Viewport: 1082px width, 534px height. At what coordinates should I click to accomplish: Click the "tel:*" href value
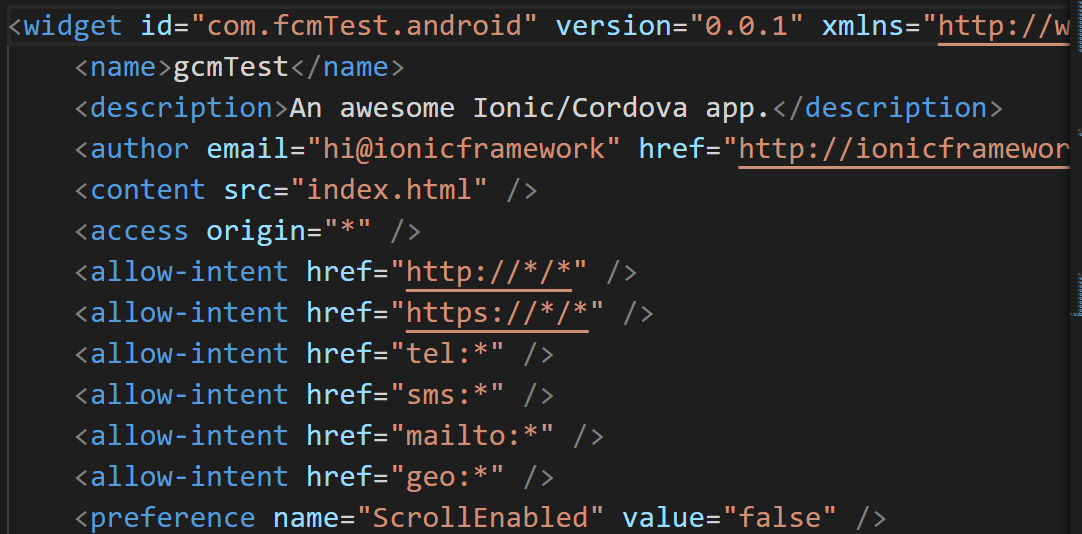click(x=448, y=354)
